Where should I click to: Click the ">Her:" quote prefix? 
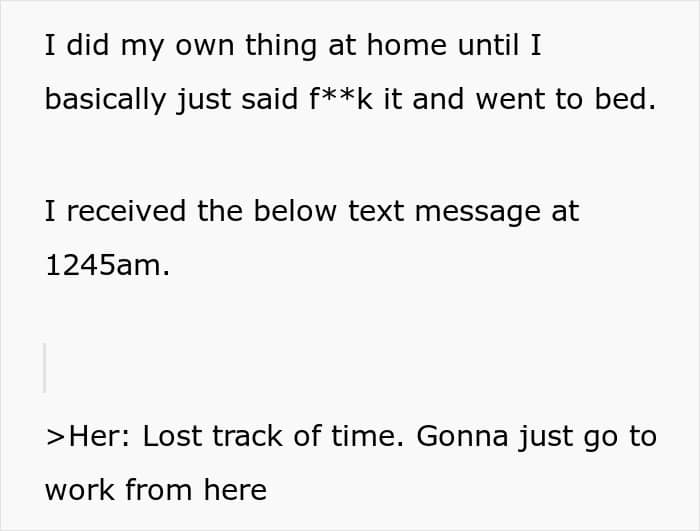88,436
